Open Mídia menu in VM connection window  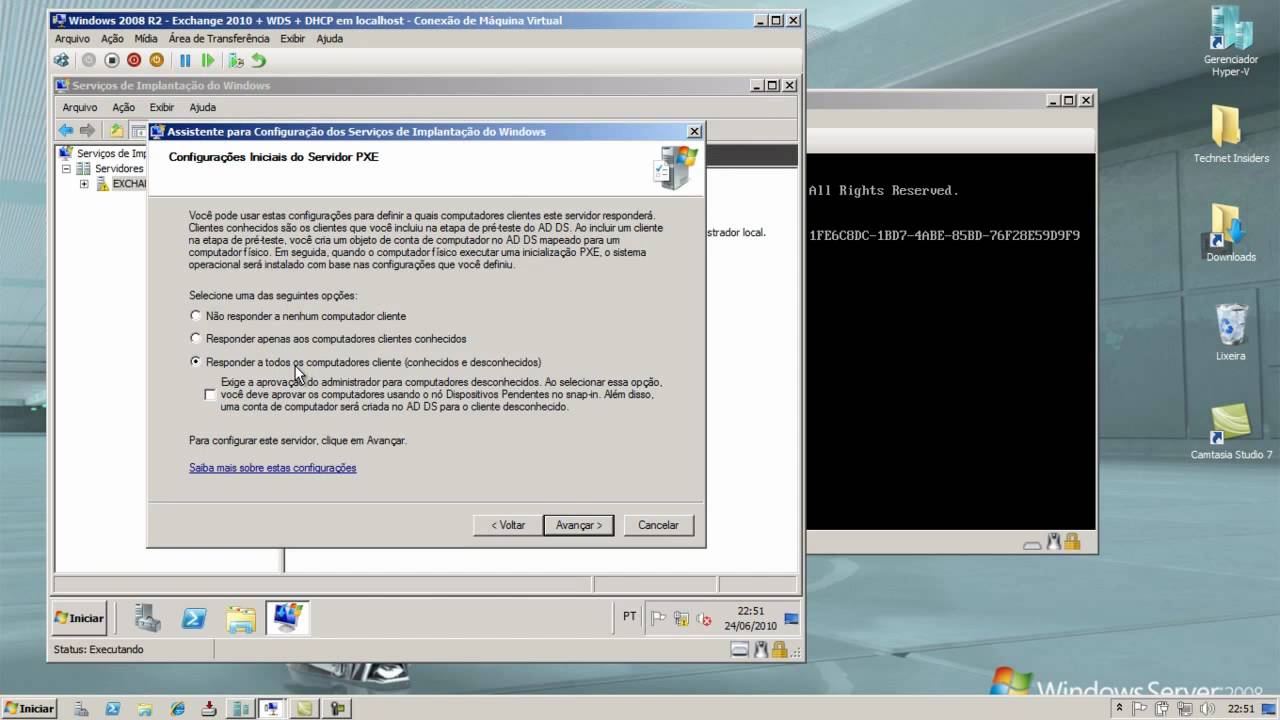(146, 38)
